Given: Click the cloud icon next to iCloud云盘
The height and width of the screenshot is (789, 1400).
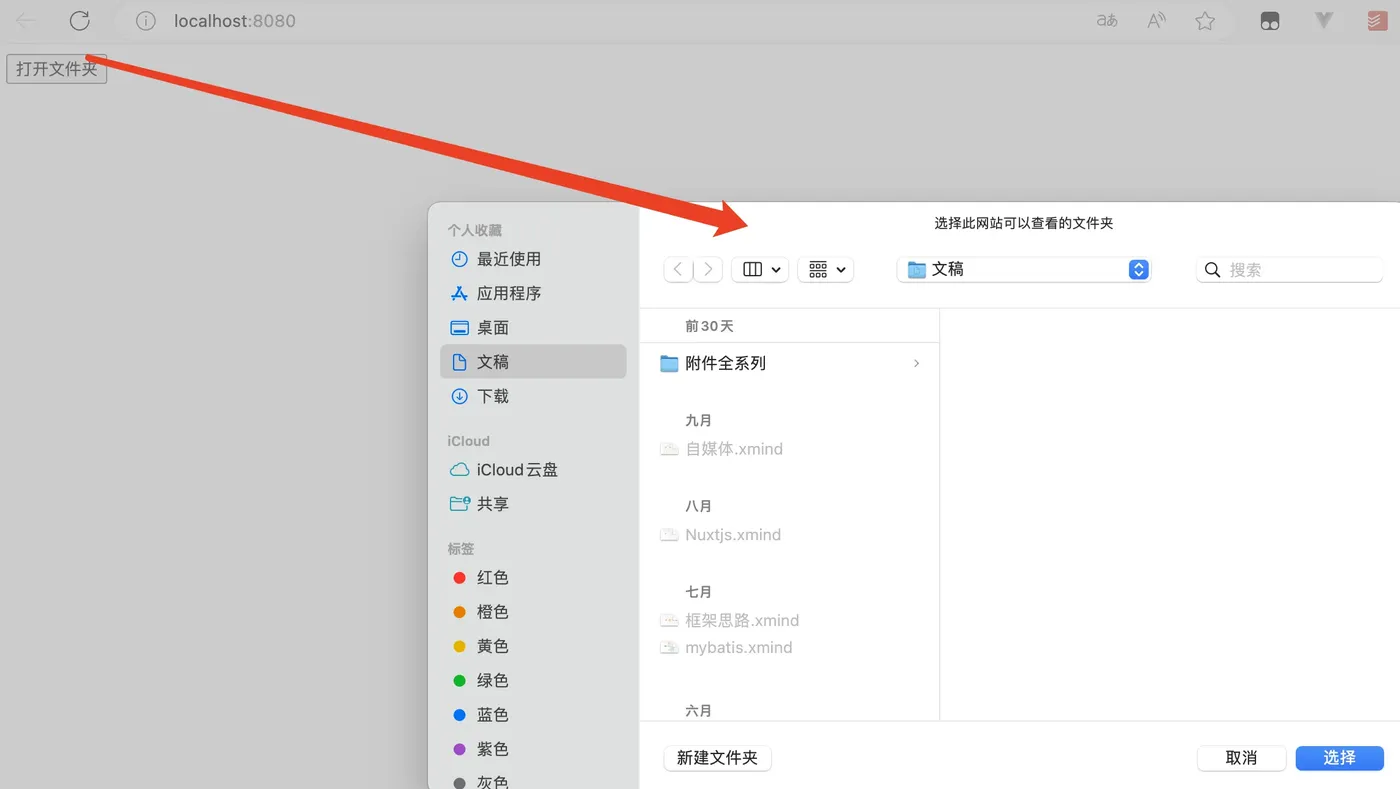Looking at the screenshot, I should click(459, 469).
